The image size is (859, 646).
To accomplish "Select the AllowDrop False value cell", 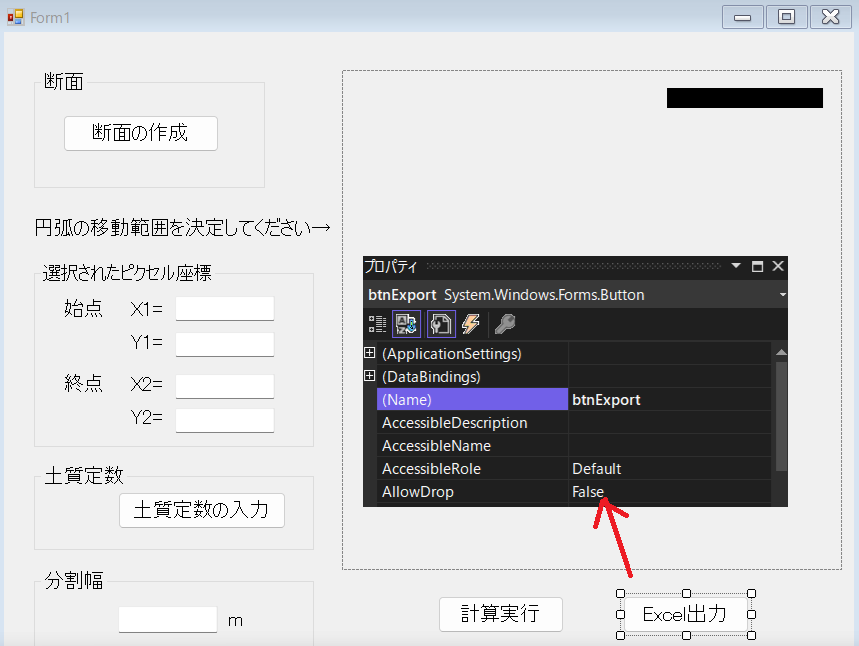I will [668, 492].
